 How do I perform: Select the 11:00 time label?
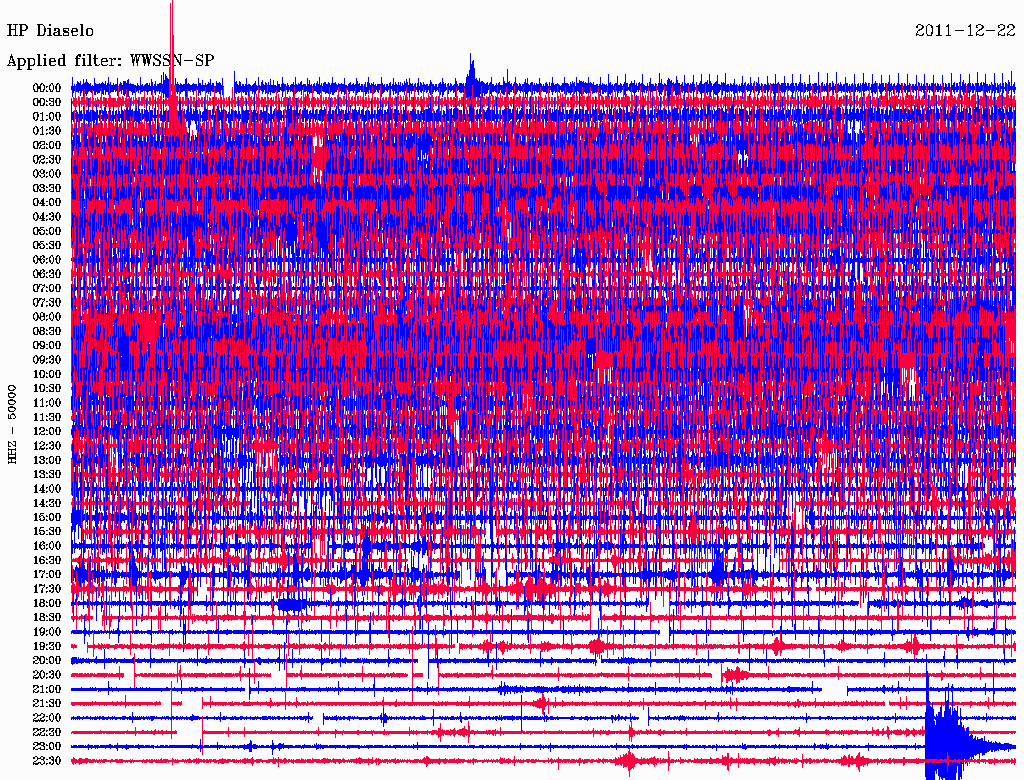click(47, 403)
